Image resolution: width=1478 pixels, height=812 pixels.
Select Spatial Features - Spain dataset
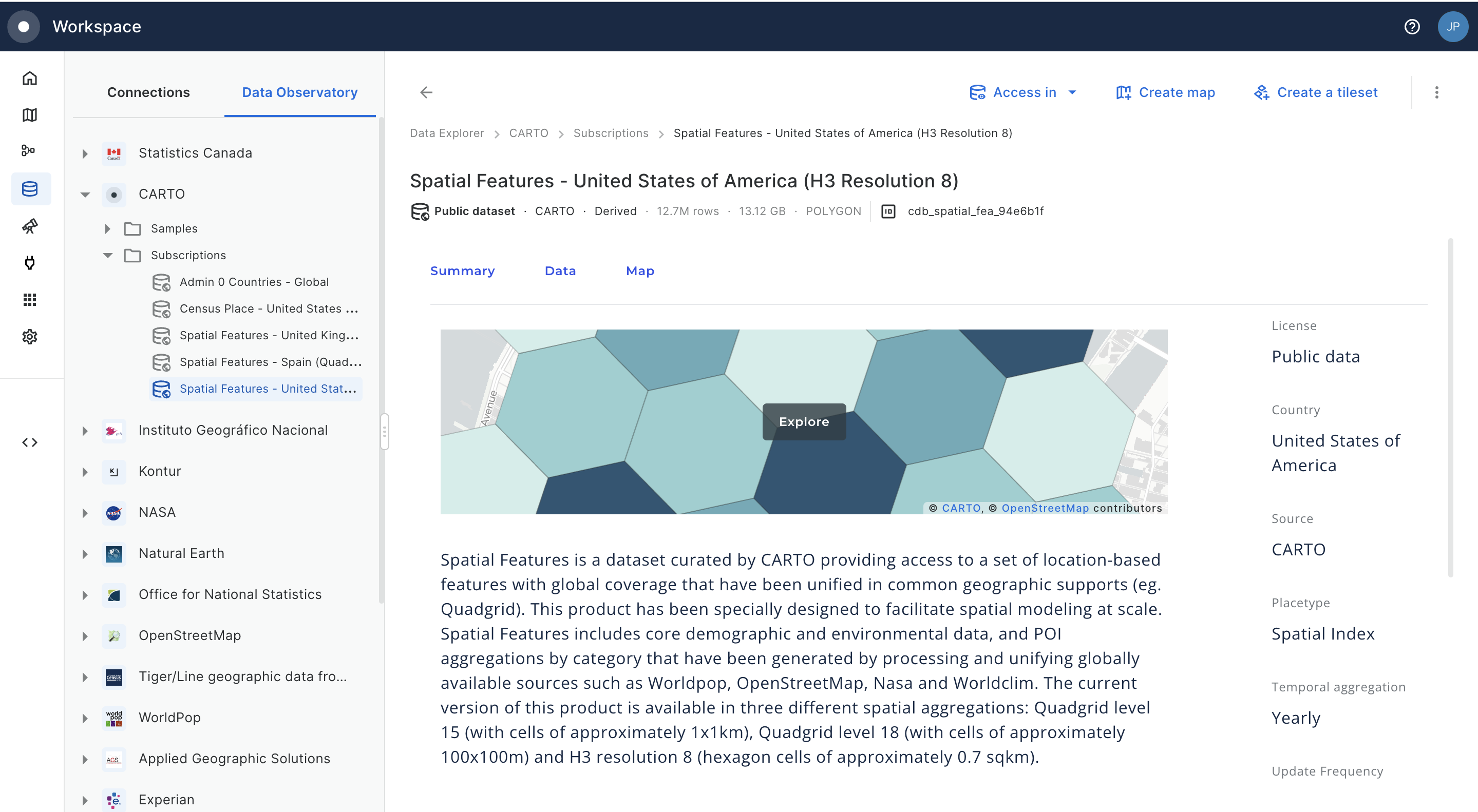256,362
